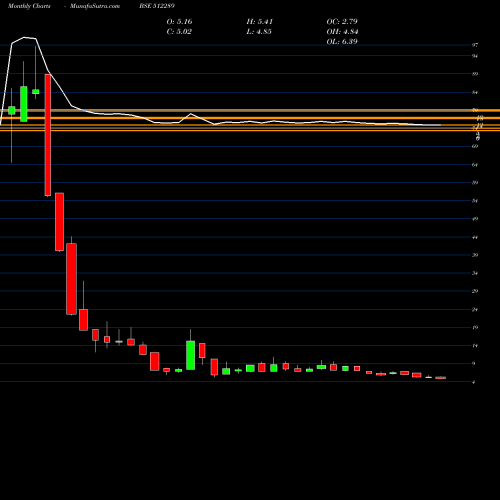Click the 39 price axis label
Screen dimensions: 500x500
[x=475, y=255]
